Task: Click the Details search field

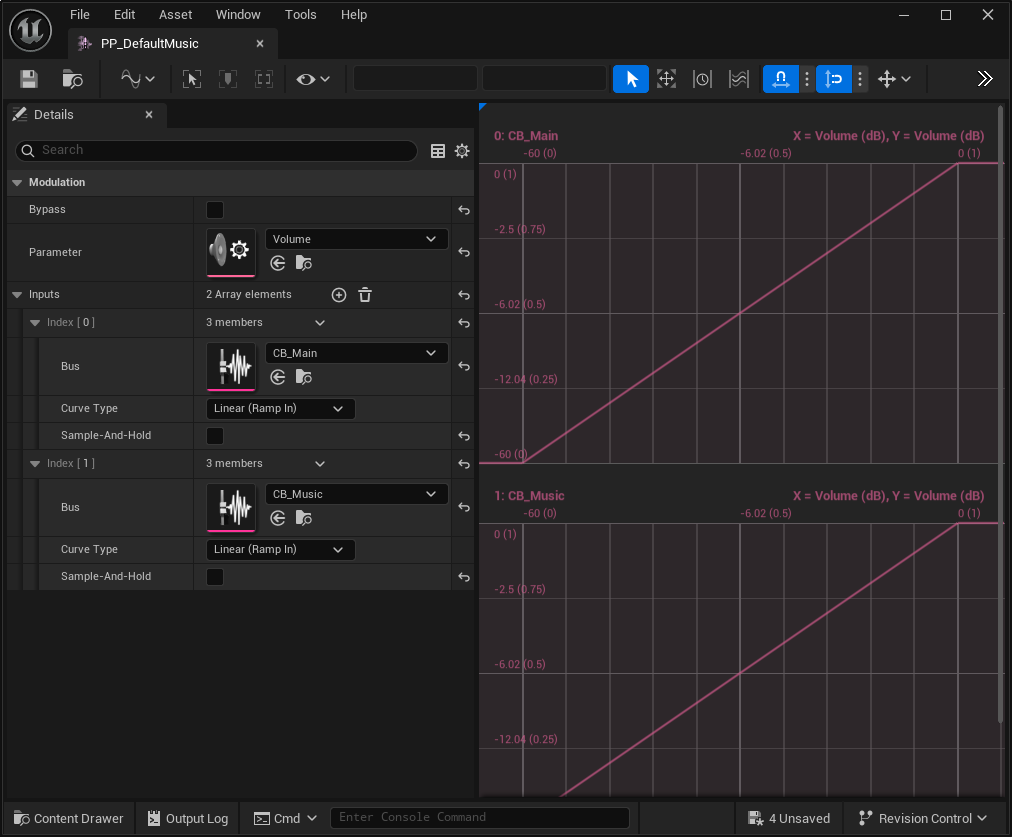Action: [x=216, y=150]
